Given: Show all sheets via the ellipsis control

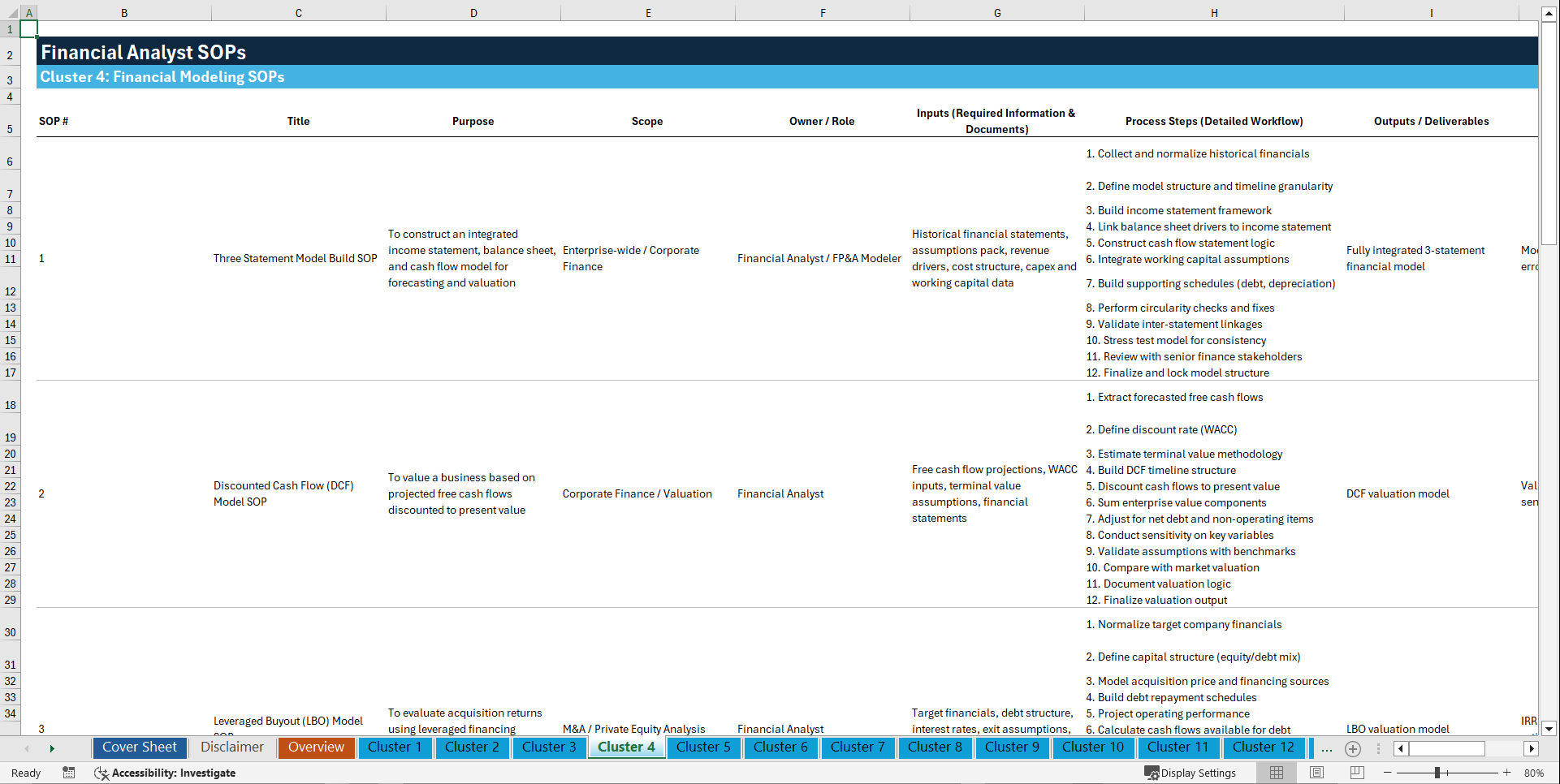Looking at the screenshot, I should (x=1327, y=748).
